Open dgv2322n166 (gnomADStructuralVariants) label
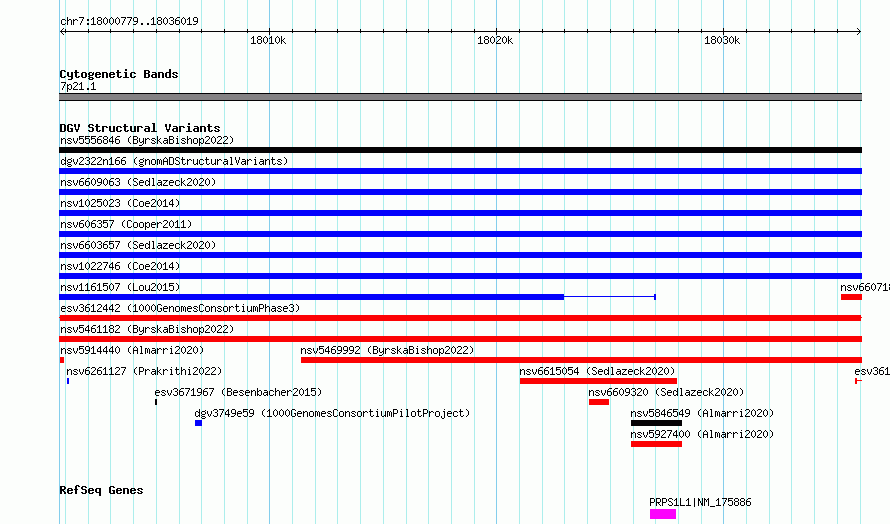 (x=174, y=161)
